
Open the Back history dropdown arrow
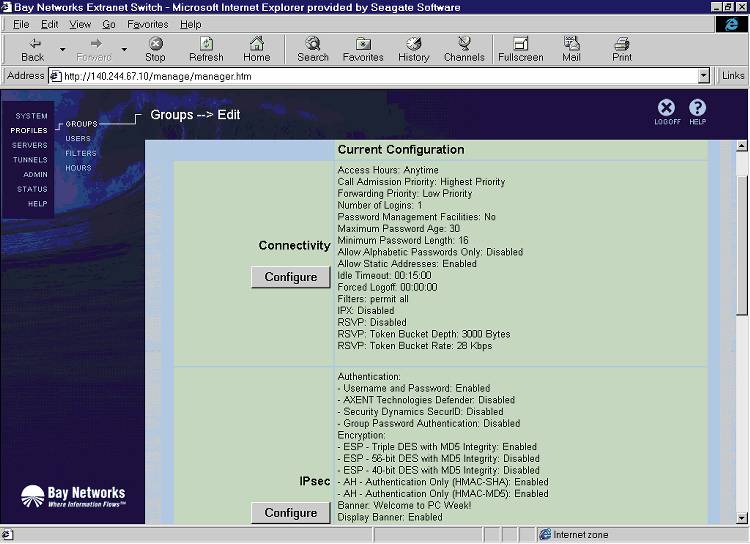tap(62, 49)
